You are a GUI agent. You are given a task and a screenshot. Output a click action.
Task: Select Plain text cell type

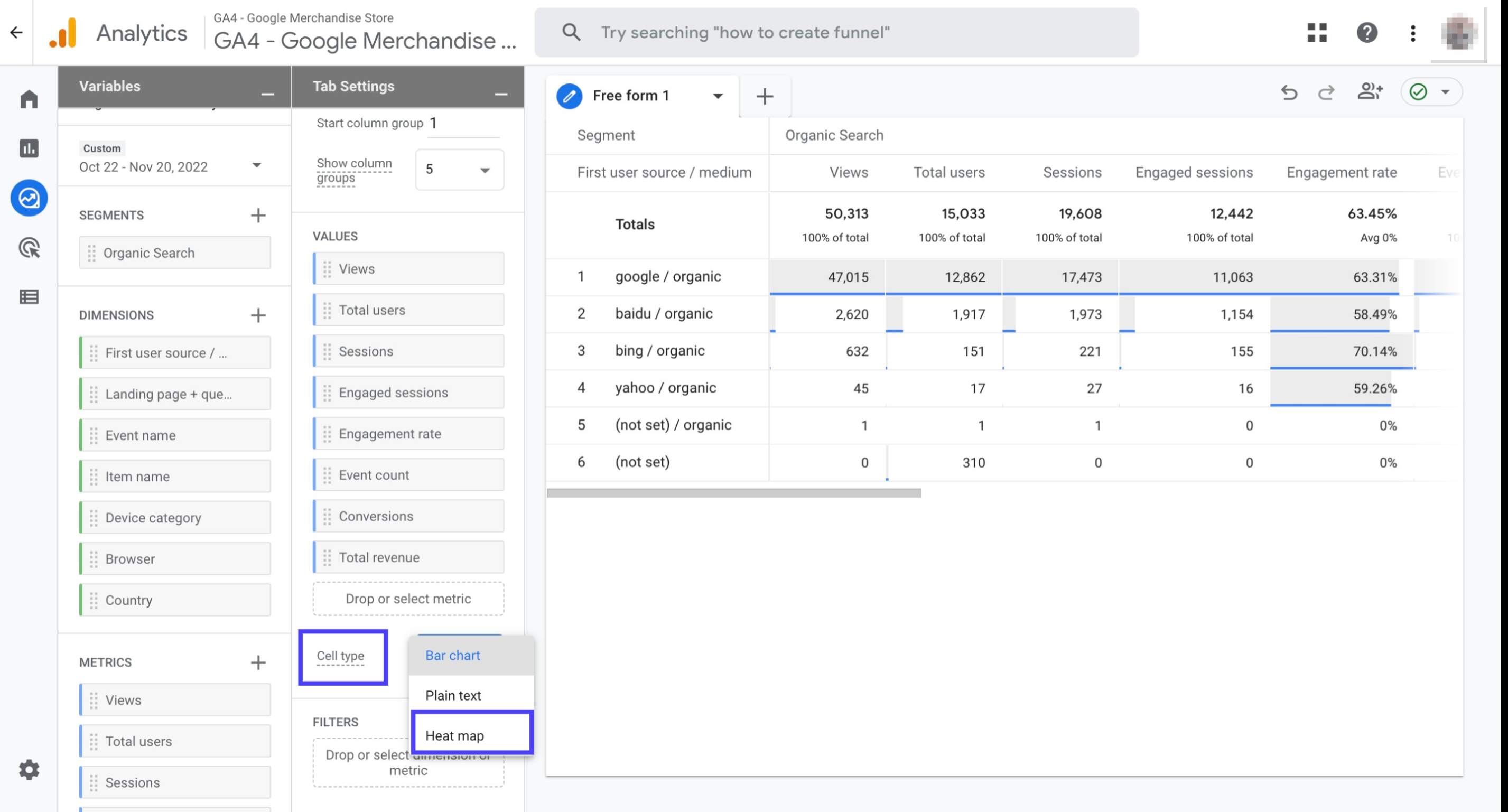(471, 695)
